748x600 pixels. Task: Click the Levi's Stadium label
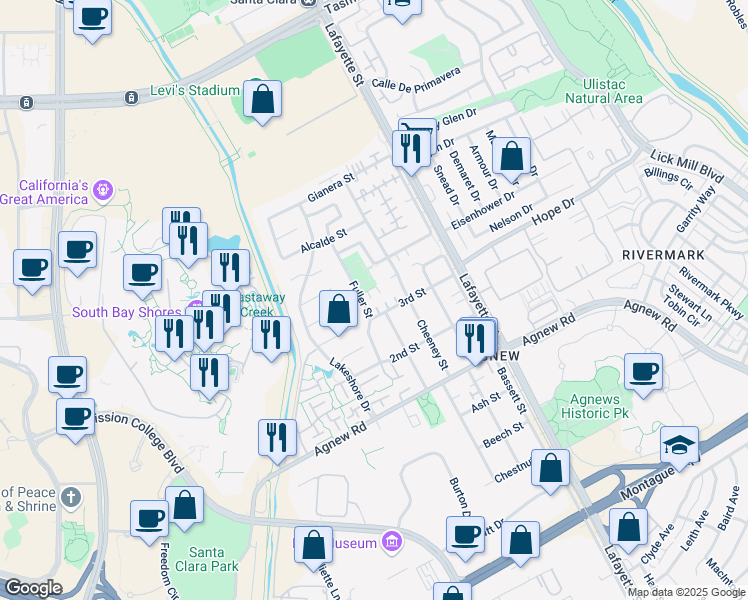195,90
